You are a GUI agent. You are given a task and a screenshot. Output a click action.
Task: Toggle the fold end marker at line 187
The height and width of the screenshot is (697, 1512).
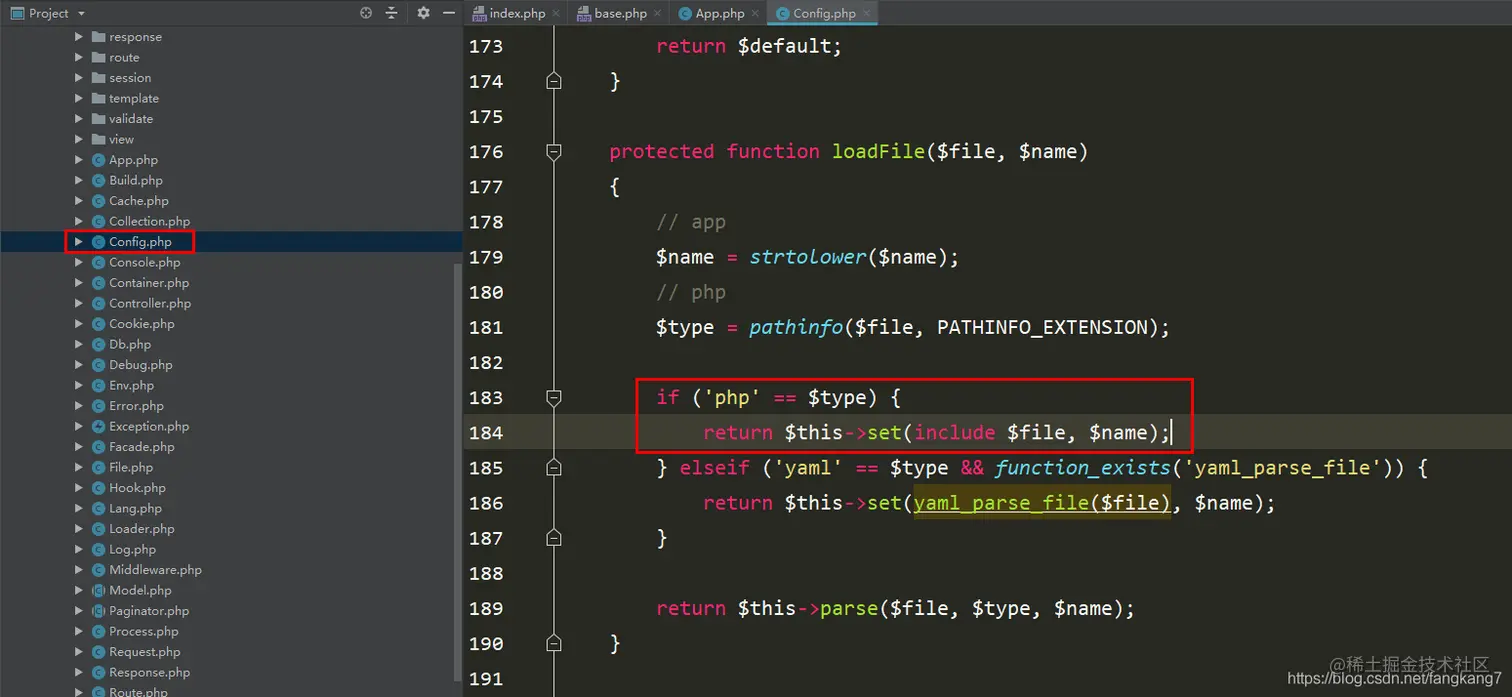coord(554,538)
